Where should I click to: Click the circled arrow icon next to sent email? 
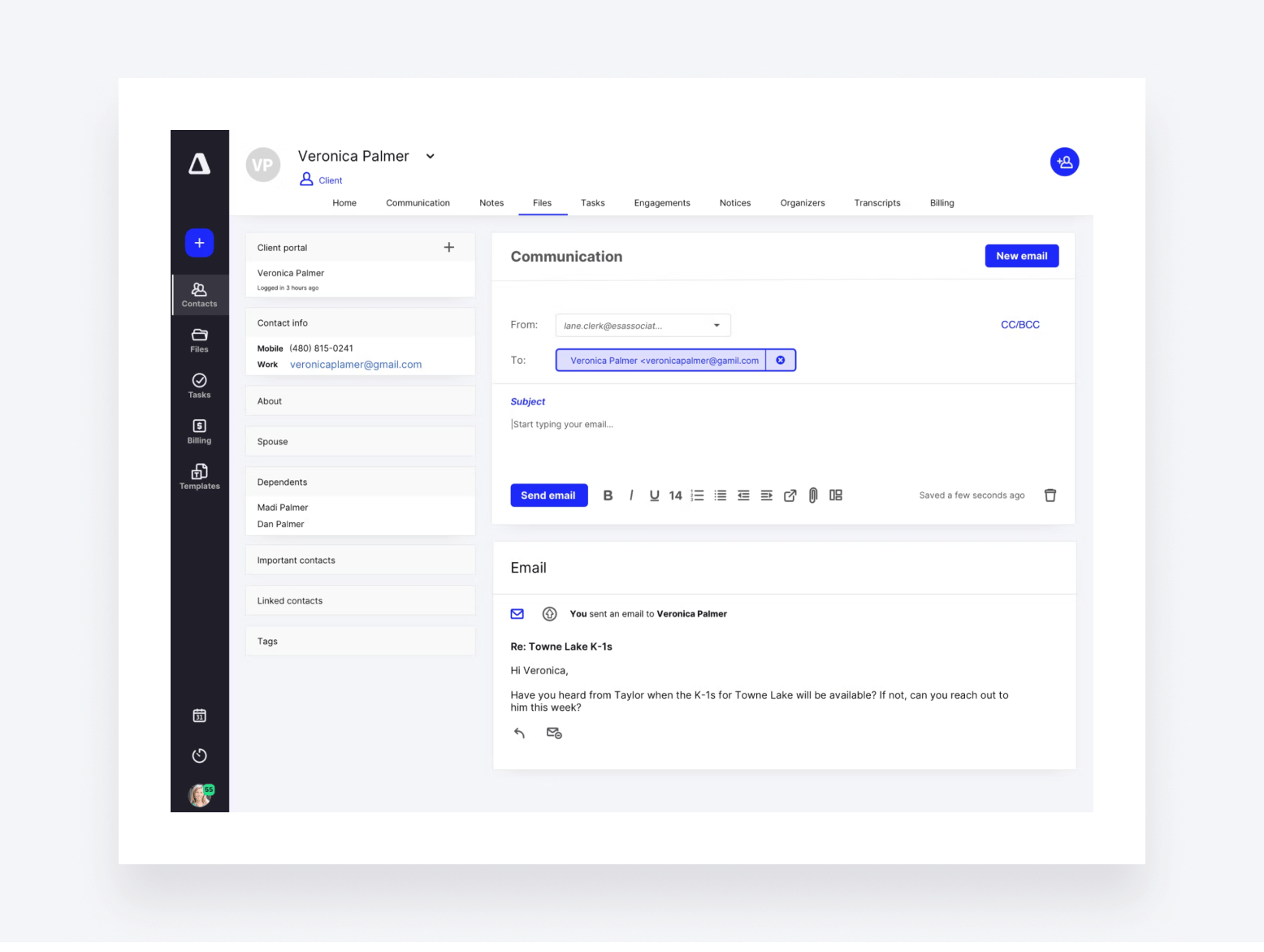[x=549, y=614]
